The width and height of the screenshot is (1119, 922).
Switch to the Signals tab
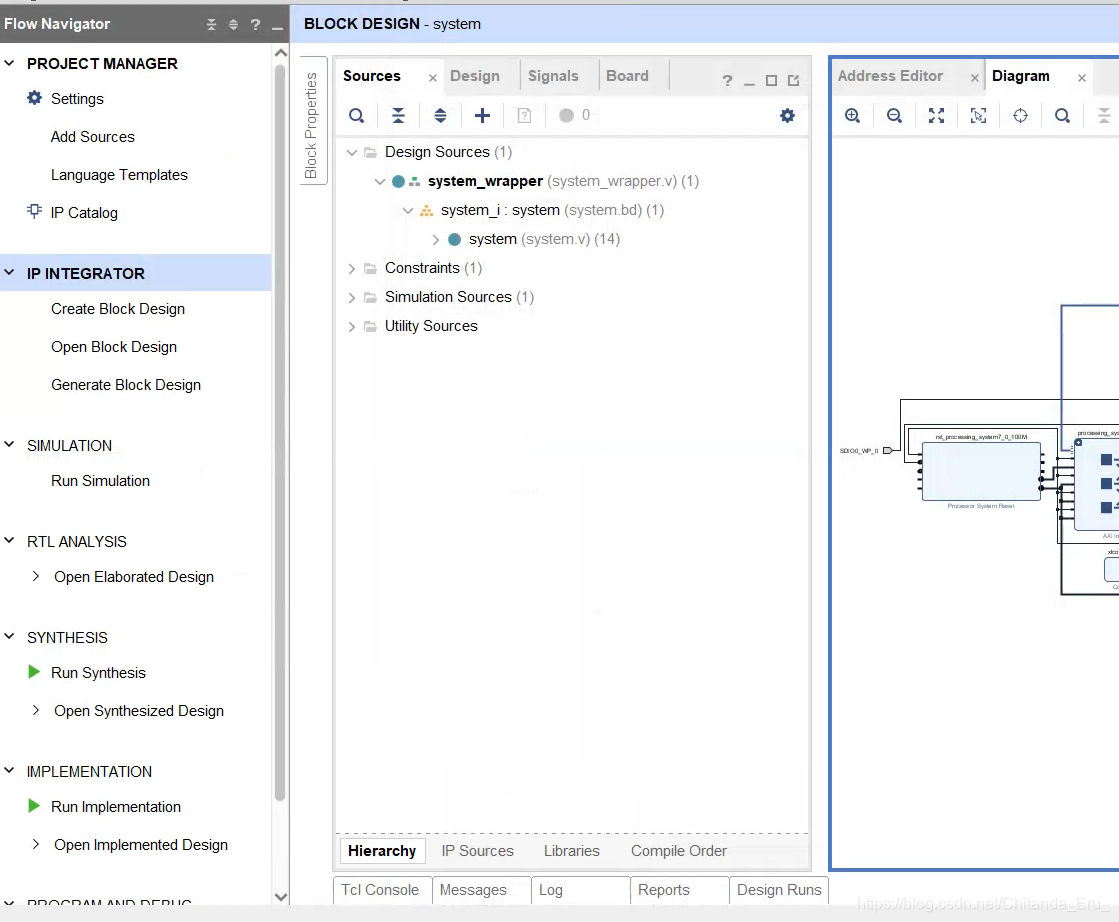click(x=553, y=76)
